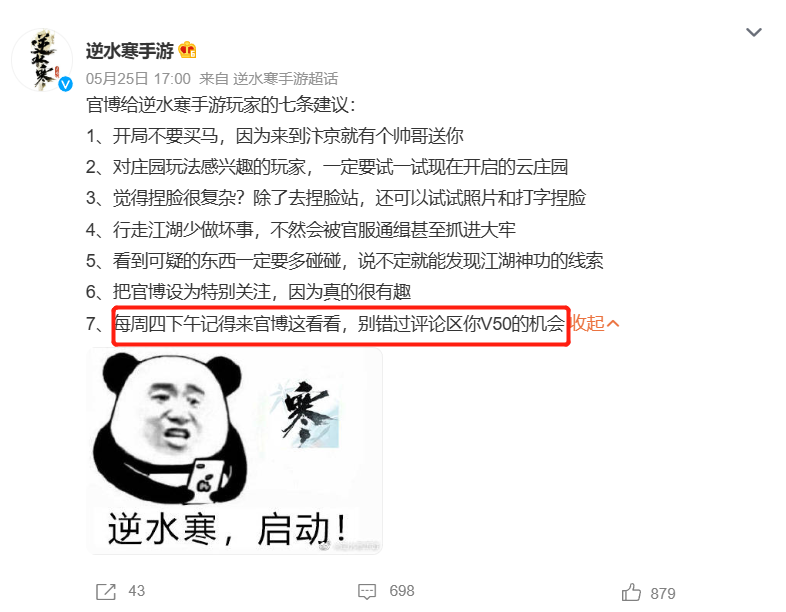Click the comment count 698

pos(402,591)
